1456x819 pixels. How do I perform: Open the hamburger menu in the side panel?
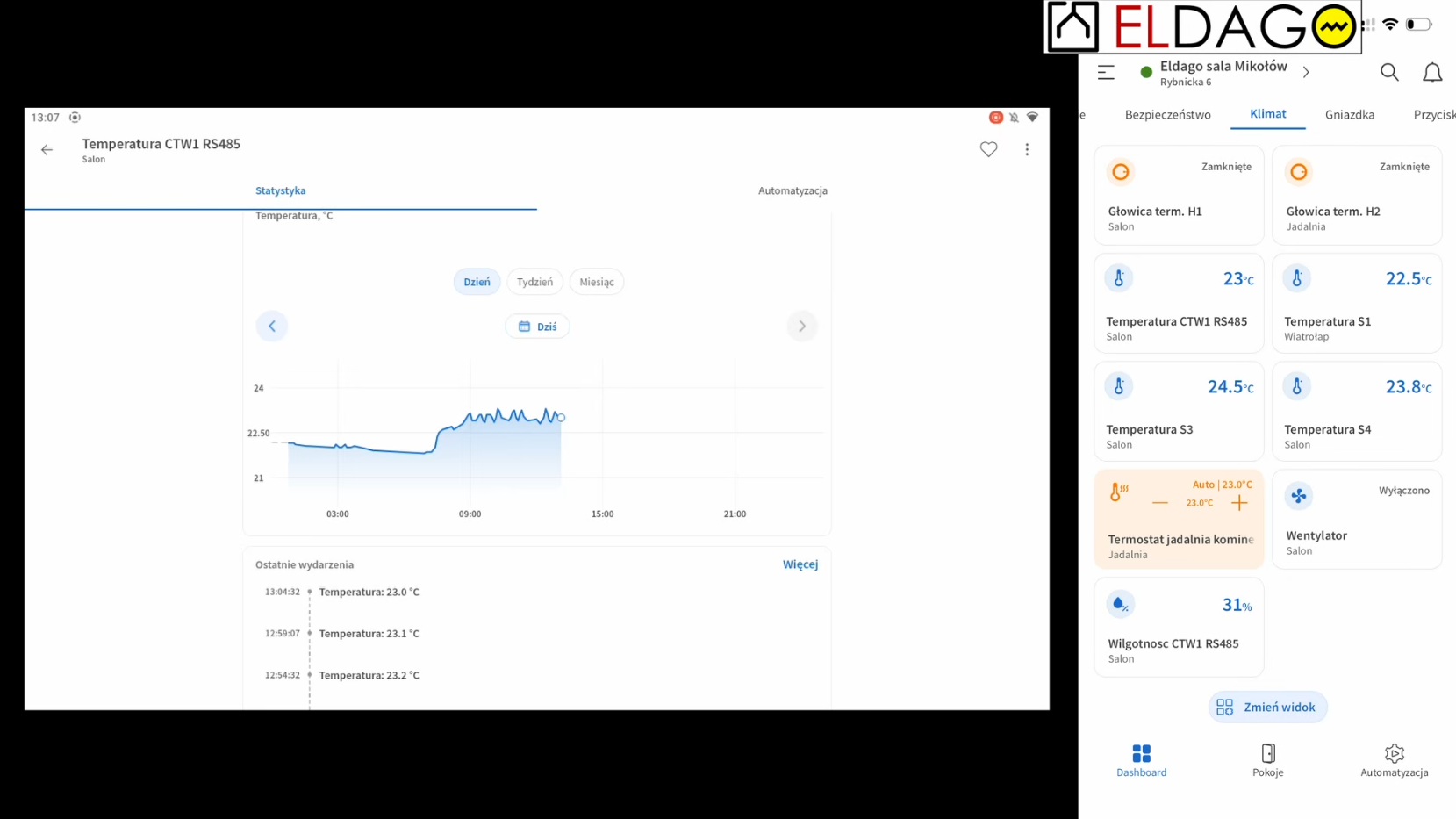1106,73
